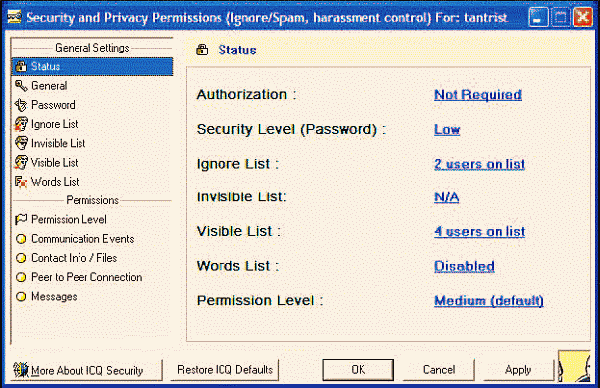600x388 pixels.
Task: Click the Ignore List face icon
Action: [21, 124]
